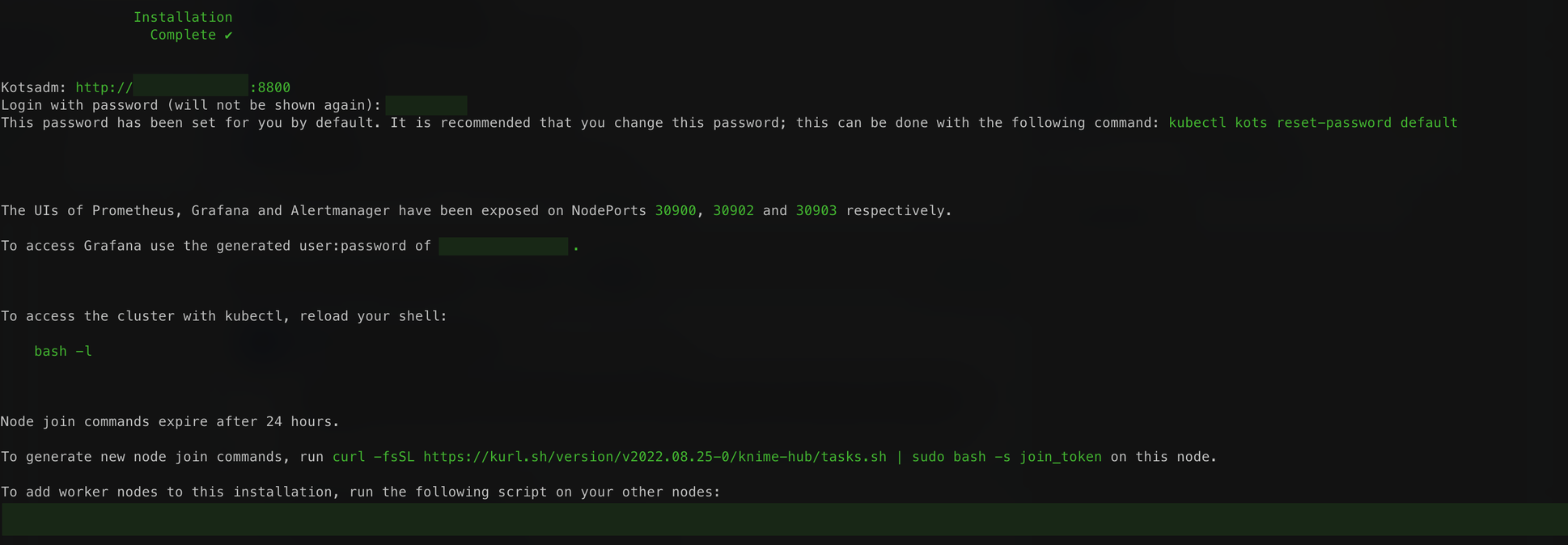
Task: Click the redacted worker node join script
Action: tap(783, 519)
